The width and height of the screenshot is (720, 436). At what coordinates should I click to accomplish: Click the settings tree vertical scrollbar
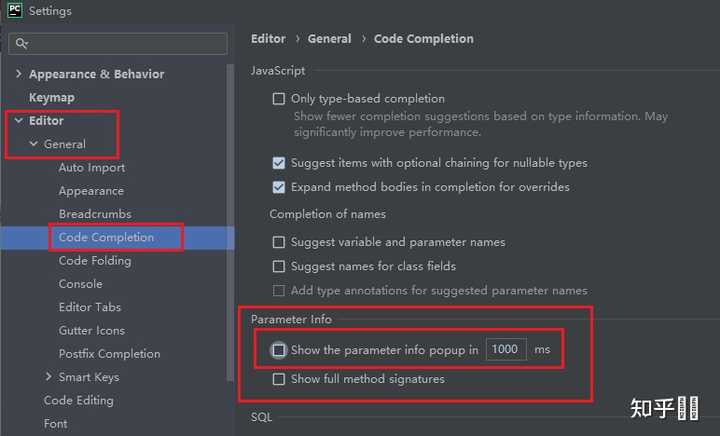tap(230, 223)
